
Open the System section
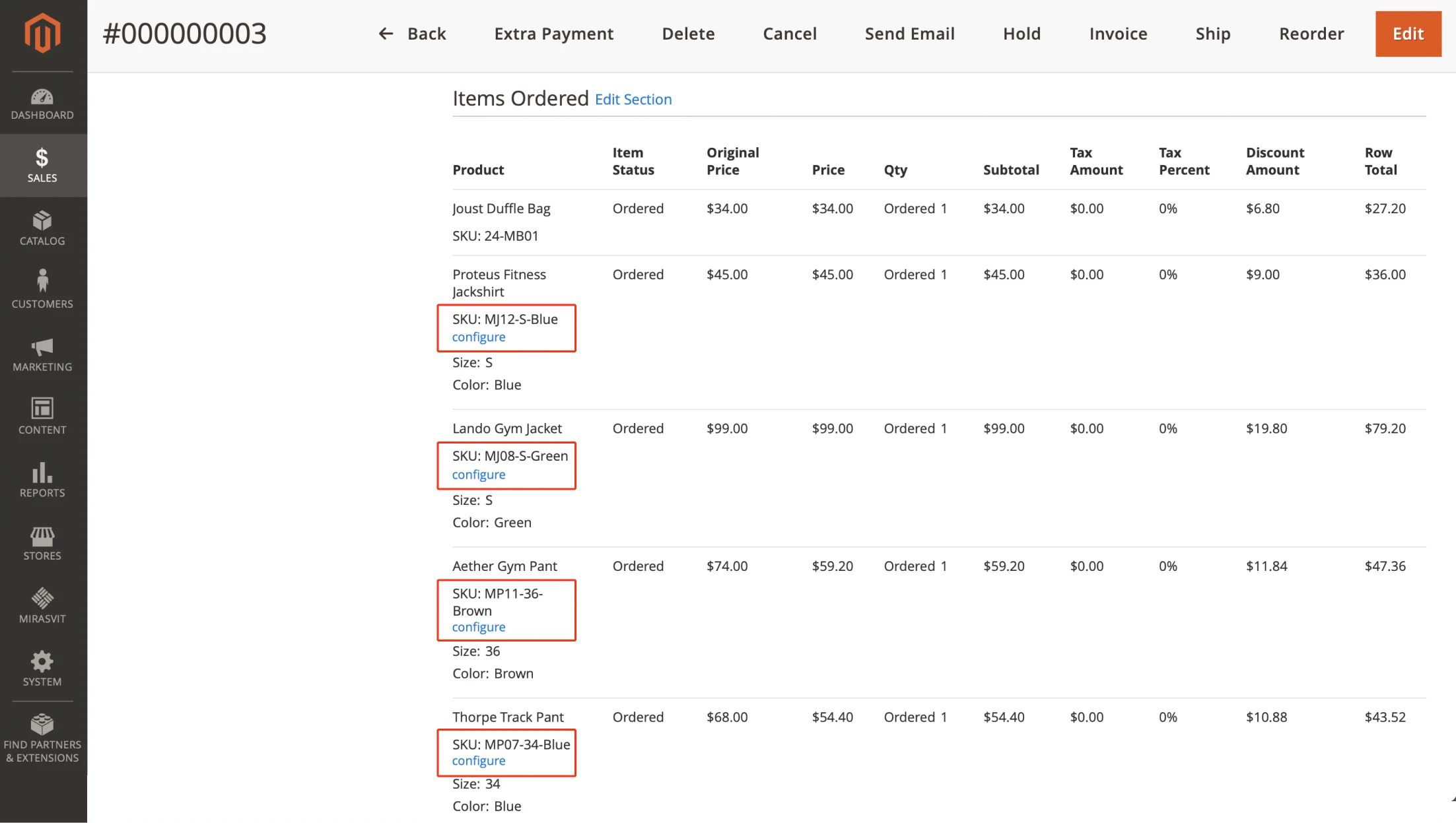tap(42, 668)
